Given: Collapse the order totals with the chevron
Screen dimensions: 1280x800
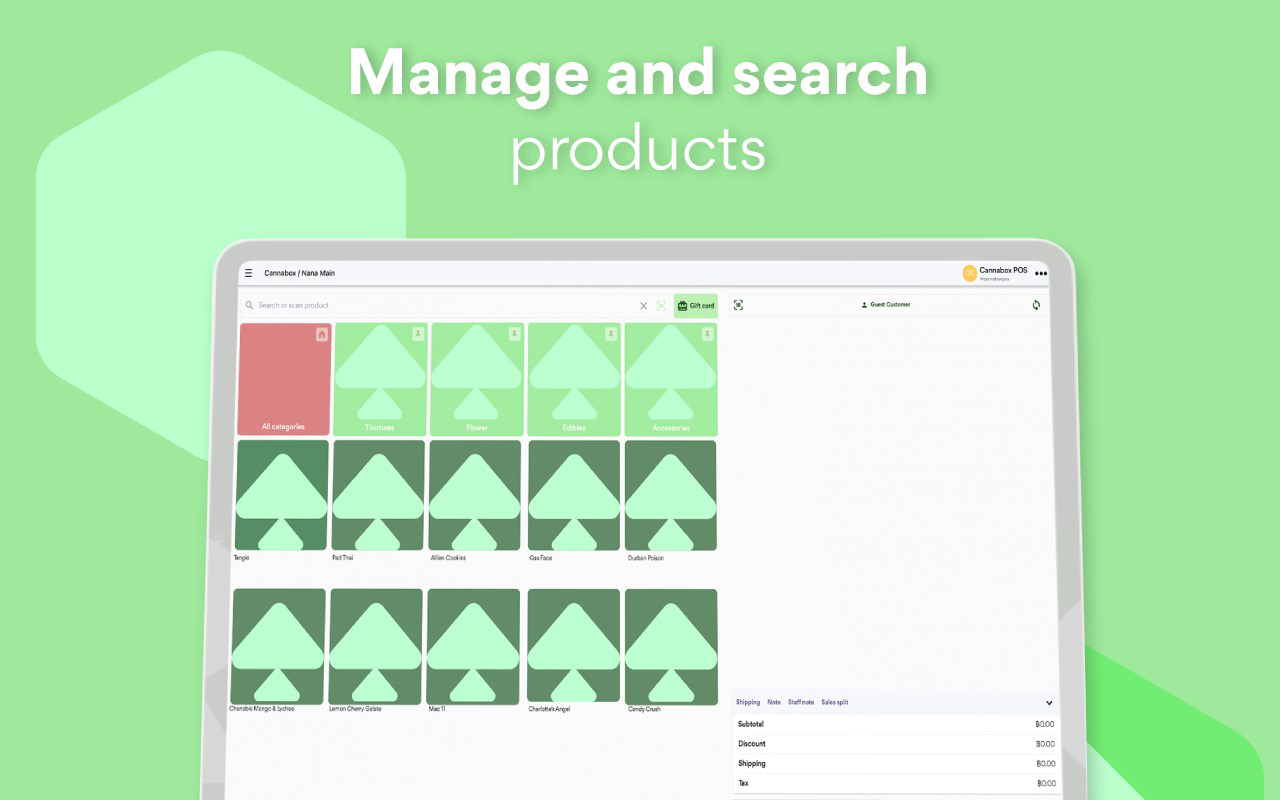Looking at the screenshot, I should pos(1049,703).
